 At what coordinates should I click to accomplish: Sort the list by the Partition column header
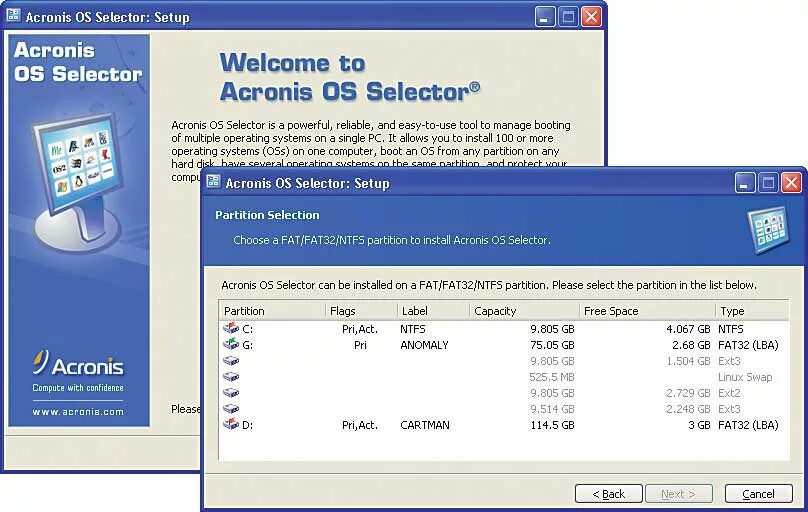pyautogui.click(x=272, y=311)
